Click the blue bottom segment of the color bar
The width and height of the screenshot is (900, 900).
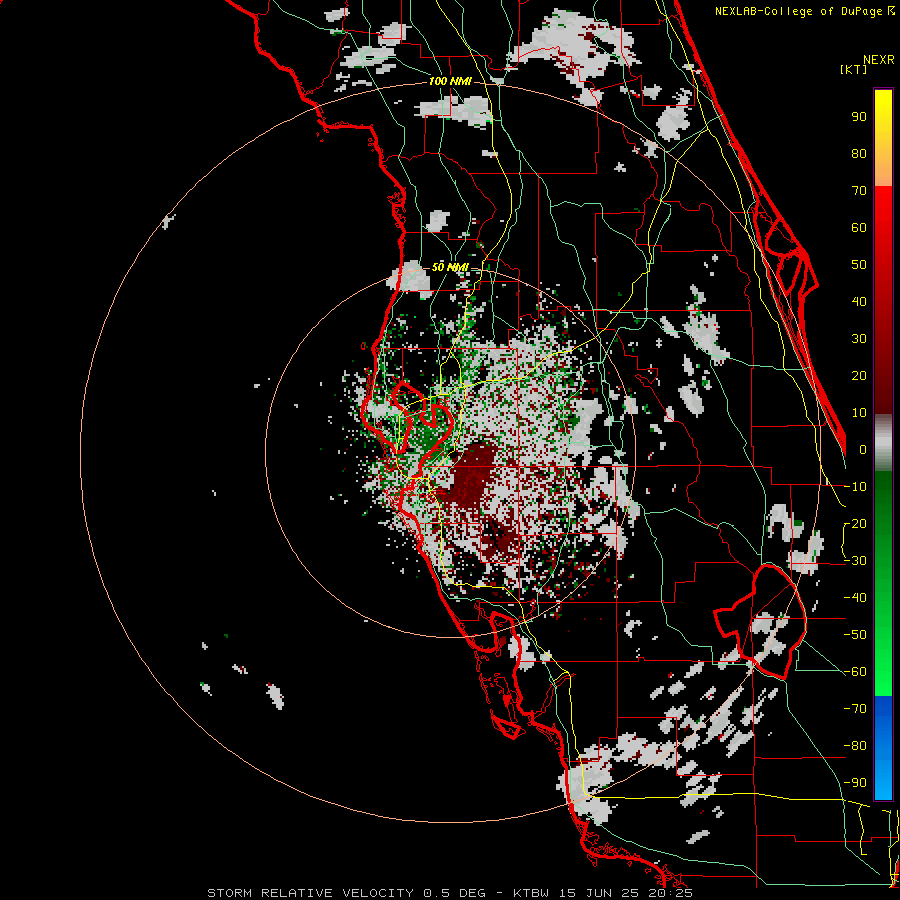click(883, 748)
